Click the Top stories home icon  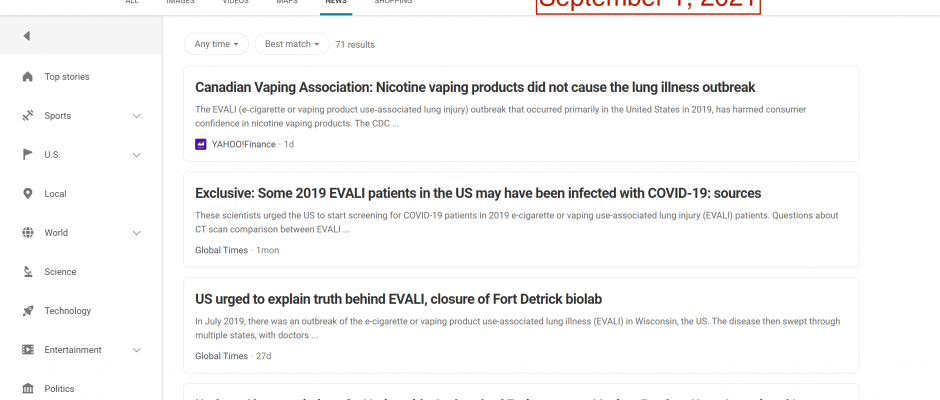pos(28,77)
